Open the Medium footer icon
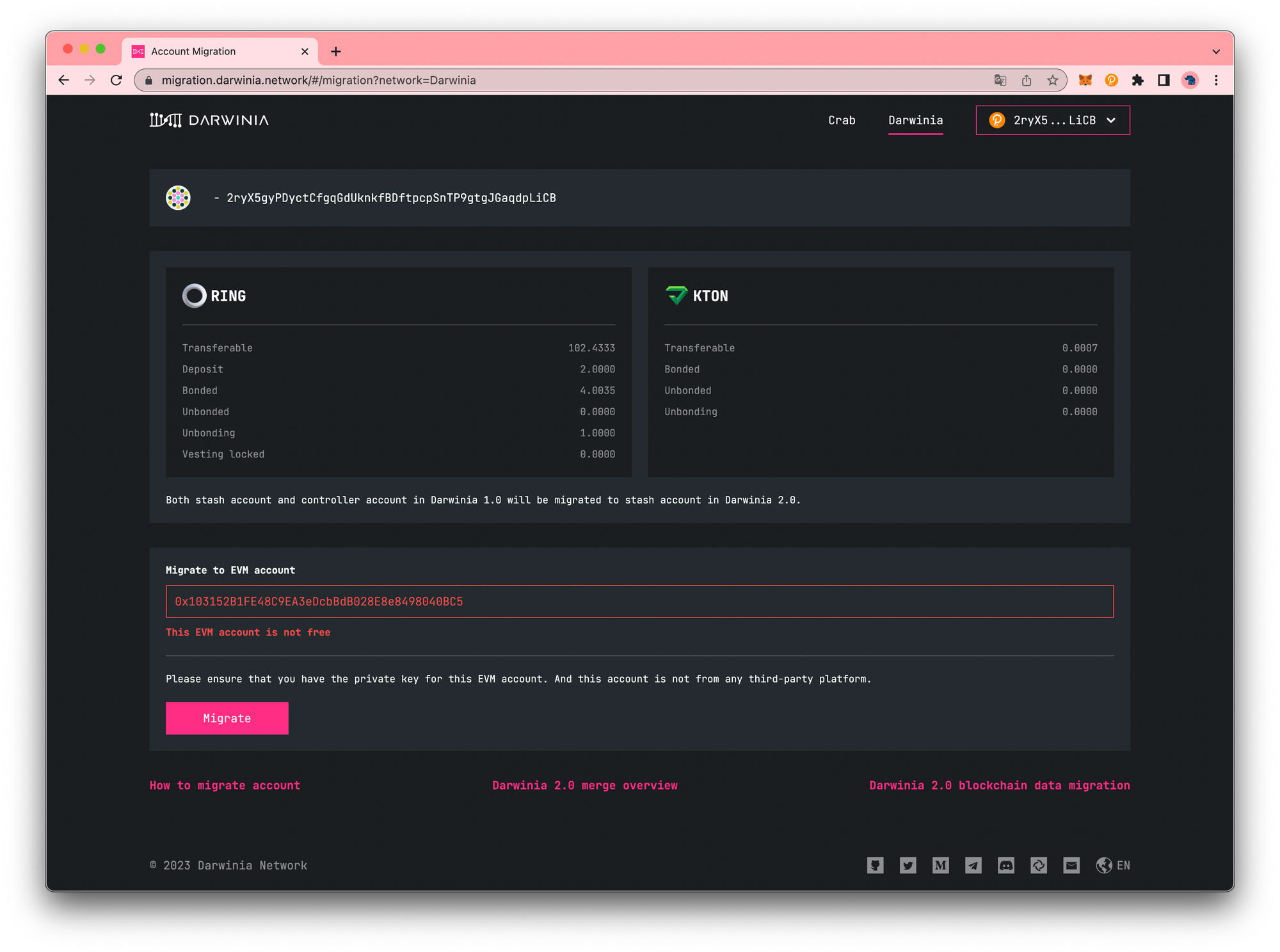The image size is (1280, 952). coord(940,866)
